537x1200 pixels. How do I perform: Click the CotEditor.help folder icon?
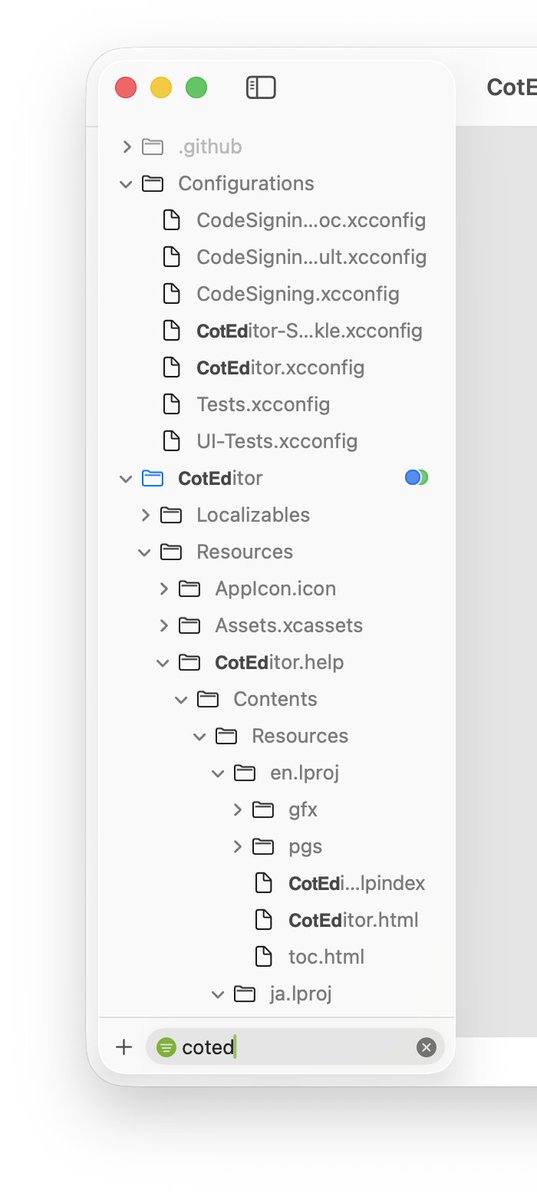coord(189,663)
